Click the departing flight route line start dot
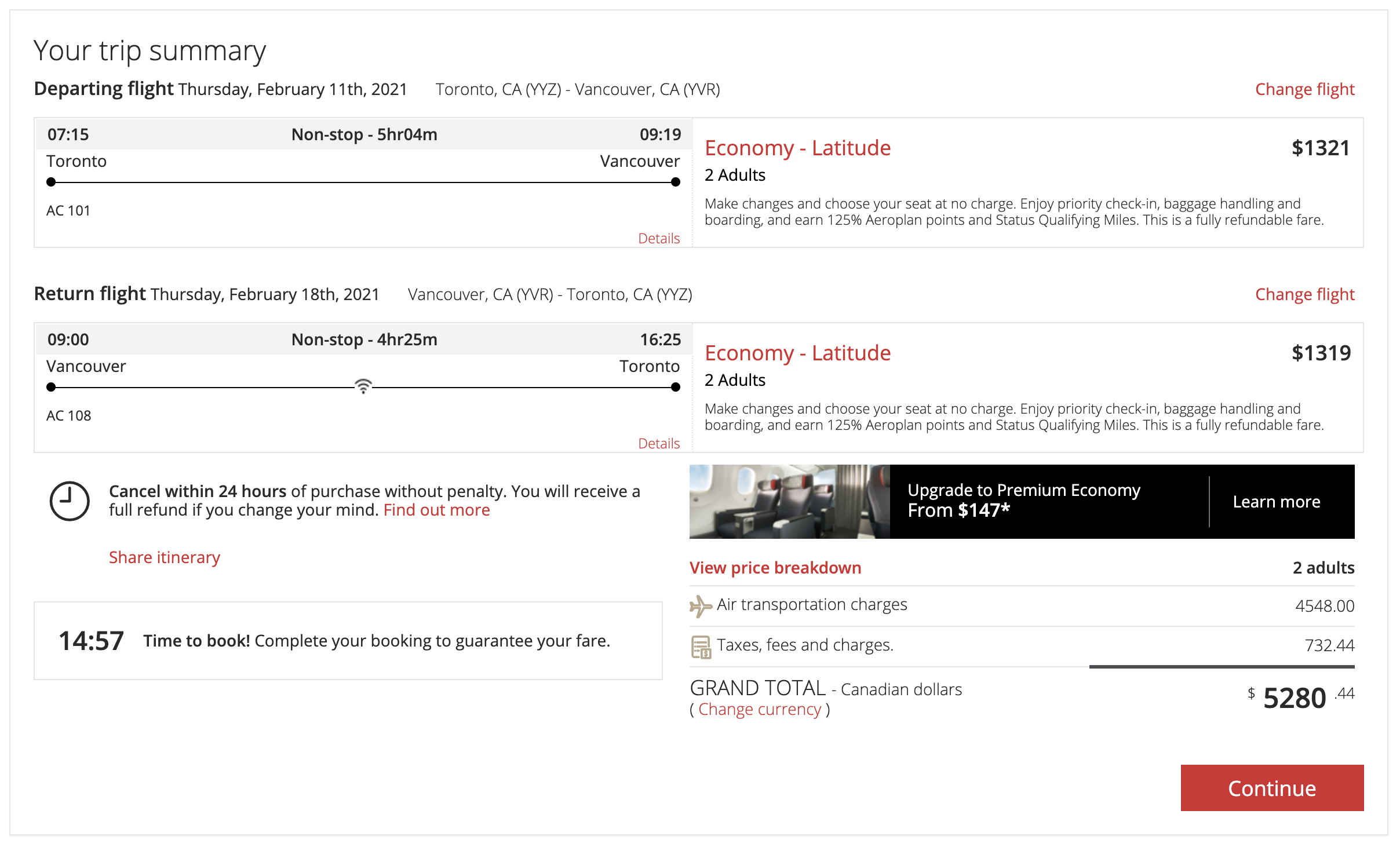 [51, 182]
